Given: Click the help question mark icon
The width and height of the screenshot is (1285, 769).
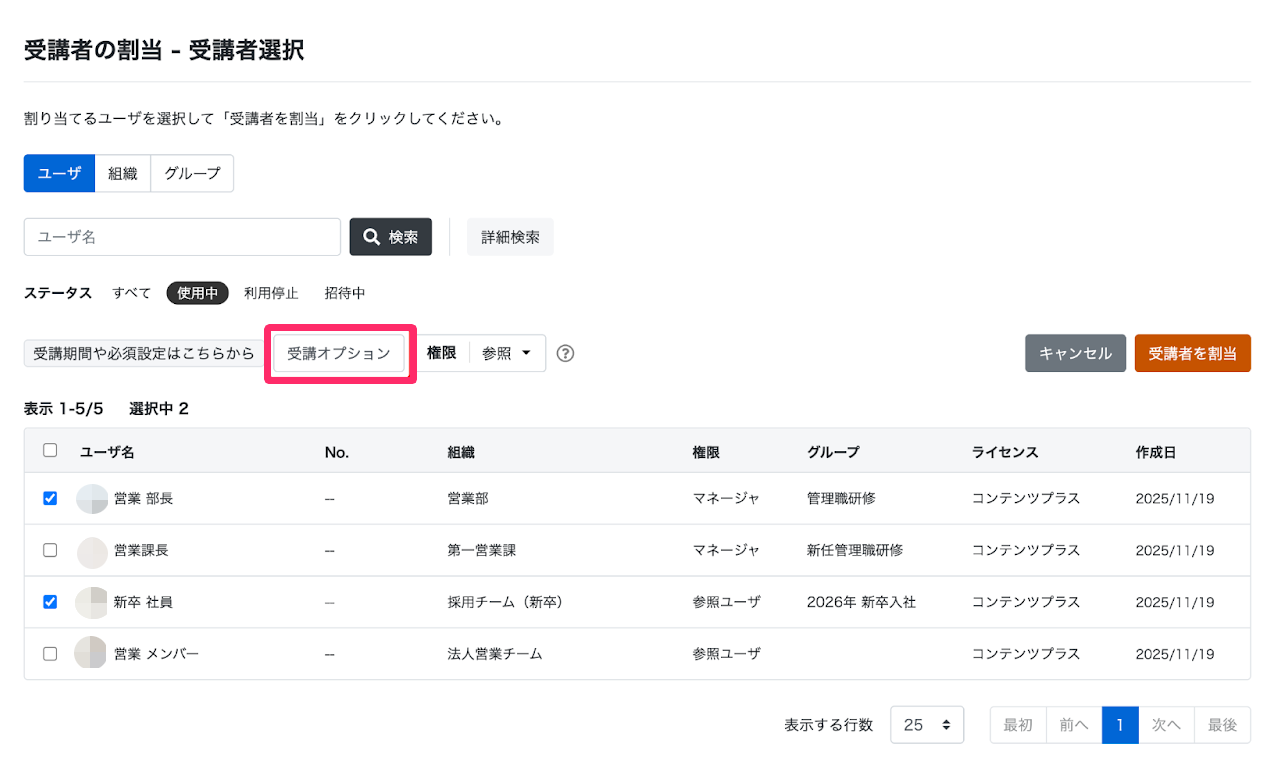Looking at the screenshot, I should tap(565, 353).
